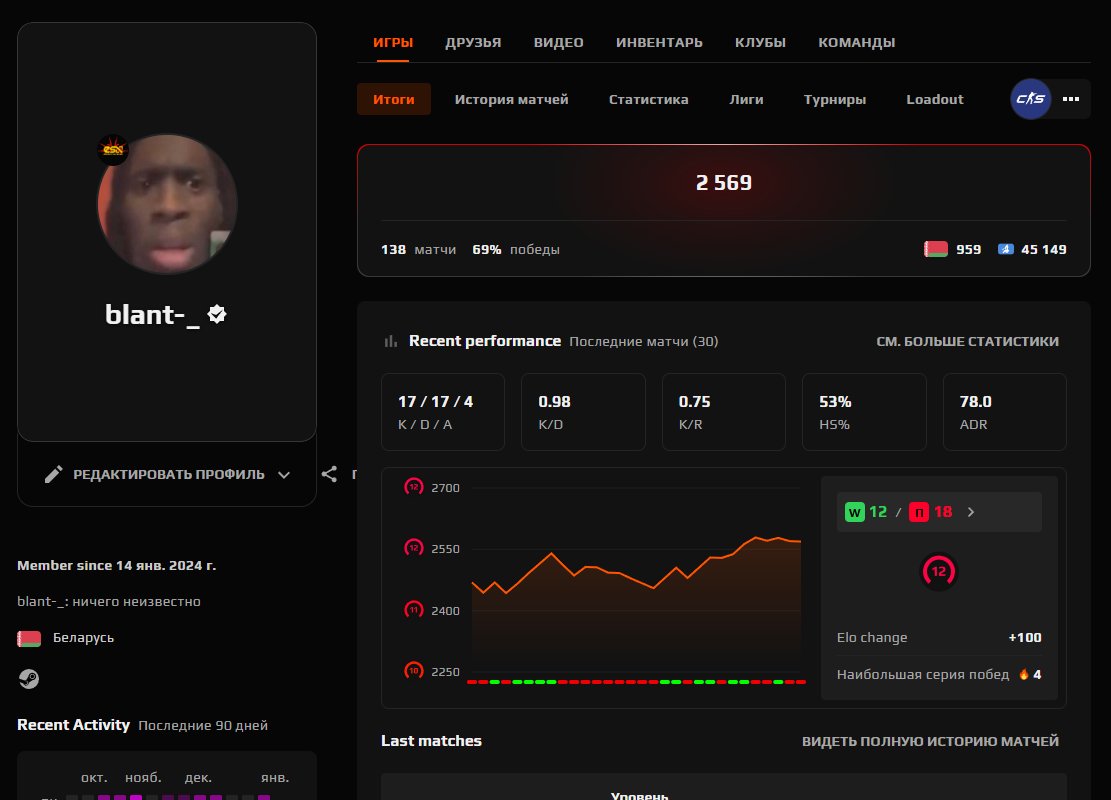Click the share icon beside edit profile
This screenshot has width=1111, height=800.
(329, 474)
